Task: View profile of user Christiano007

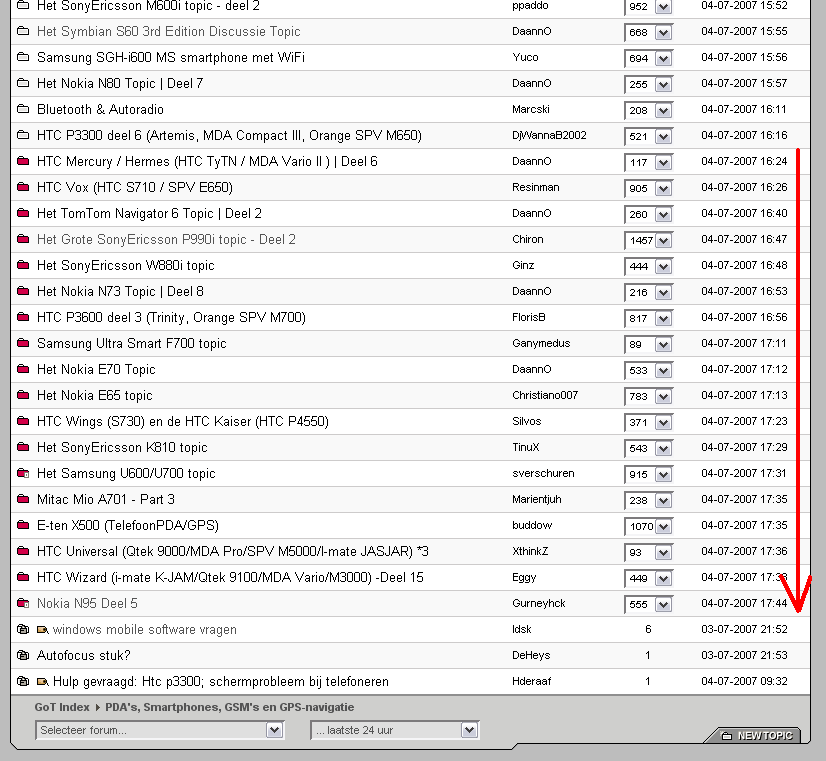Action: pos(545,395)
